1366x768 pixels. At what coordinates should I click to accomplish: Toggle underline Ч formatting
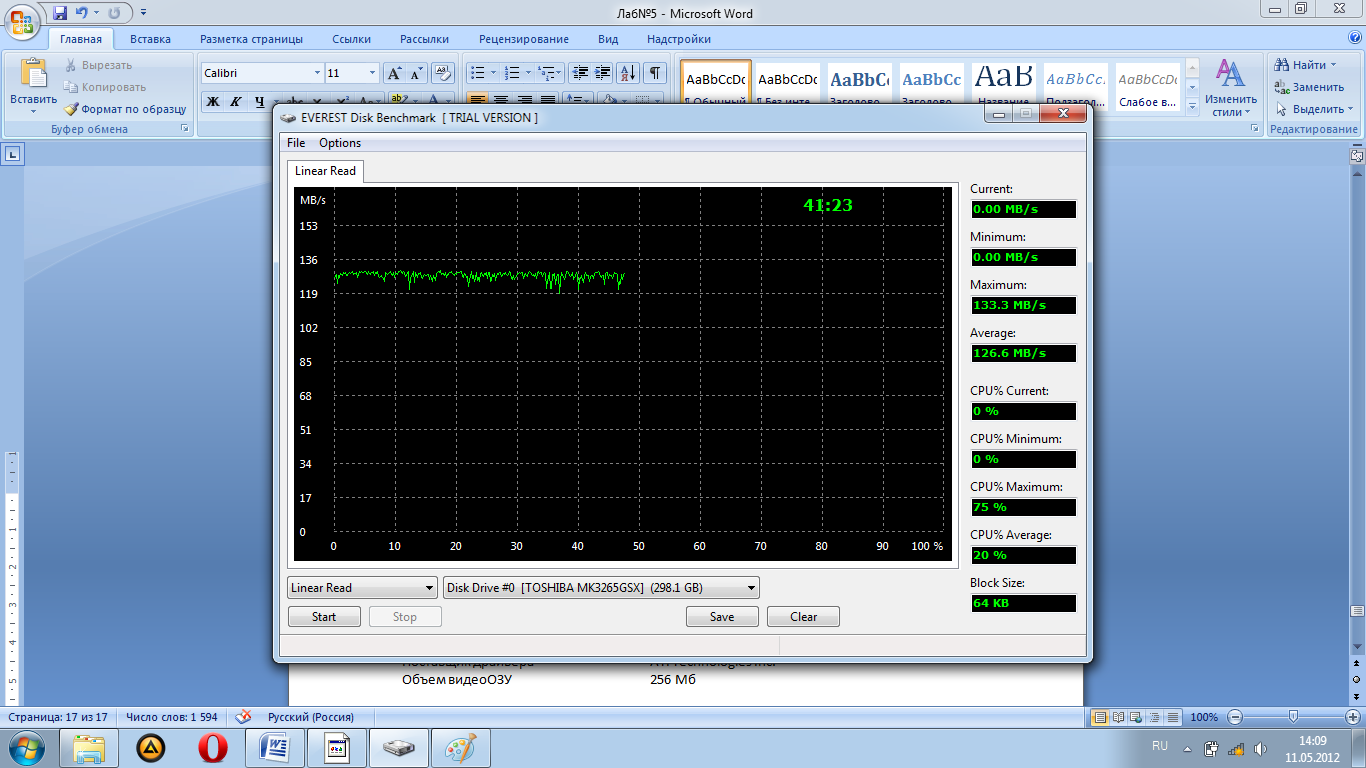click(259, 101)
